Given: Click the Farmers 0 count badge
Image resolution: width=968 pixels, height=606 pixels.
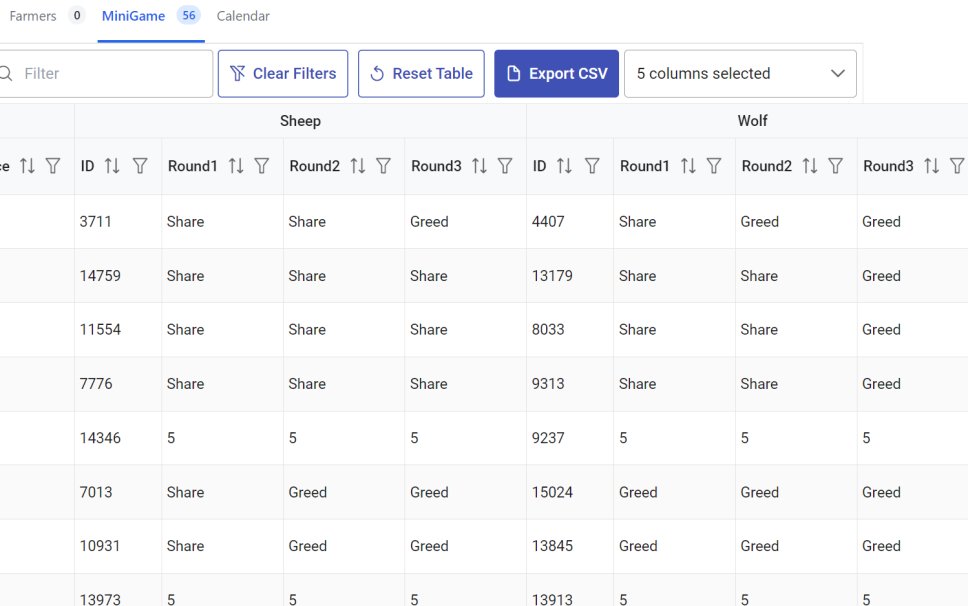Looking at the screenshot, I should tap(77, 15).
